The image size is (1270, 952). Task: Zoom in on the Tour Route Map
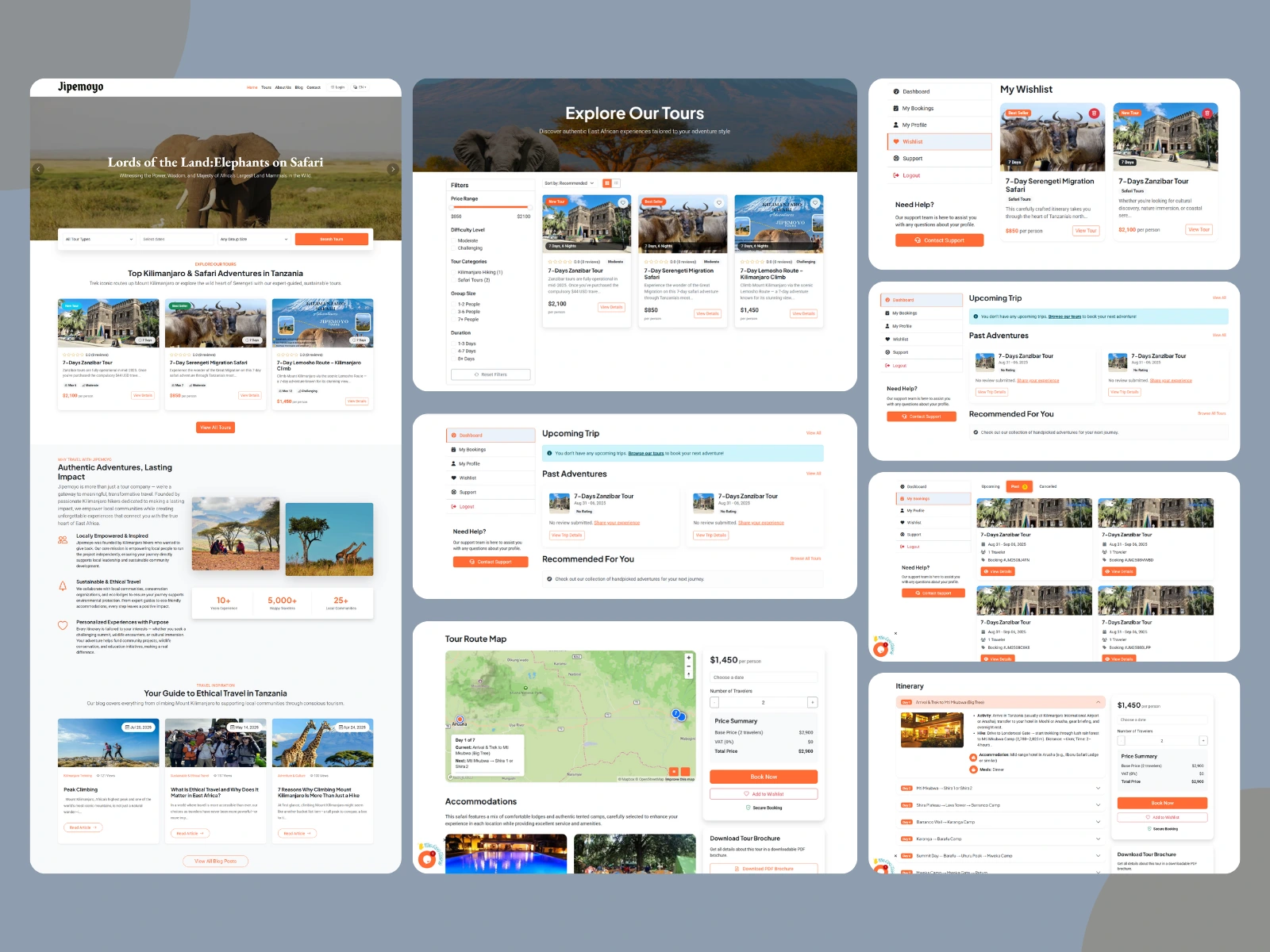pyautogui.click(x=688, y=658)
